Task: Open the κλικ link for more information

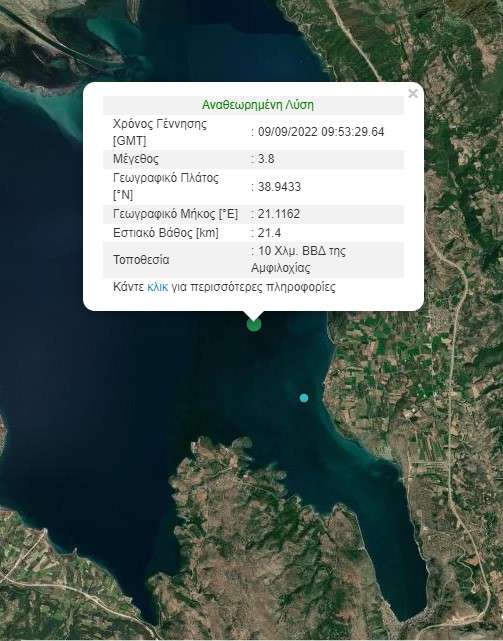Action: point(157,287)
